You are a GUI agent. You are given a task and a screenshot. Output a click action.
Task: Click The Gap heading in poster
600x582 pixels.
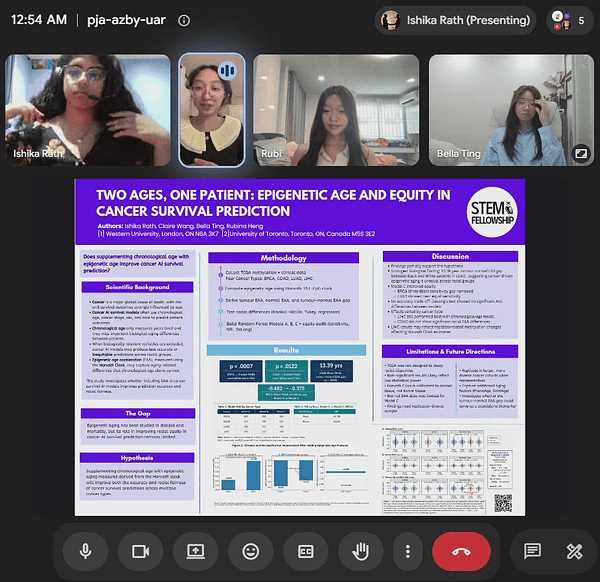[x=138, y=413]
